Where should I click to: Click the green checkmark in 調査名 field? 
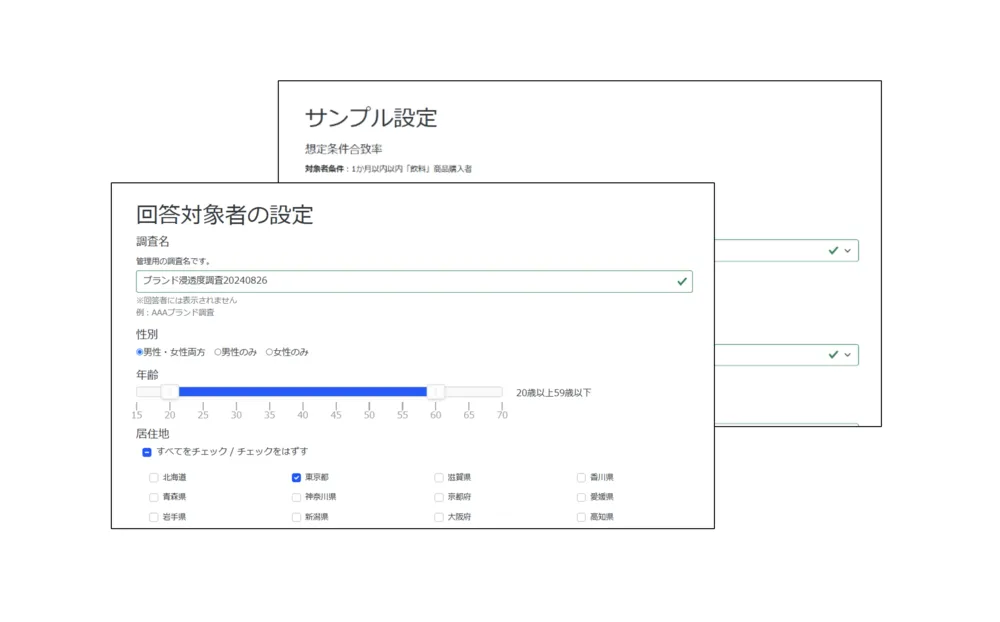click(x=682, y=282)
